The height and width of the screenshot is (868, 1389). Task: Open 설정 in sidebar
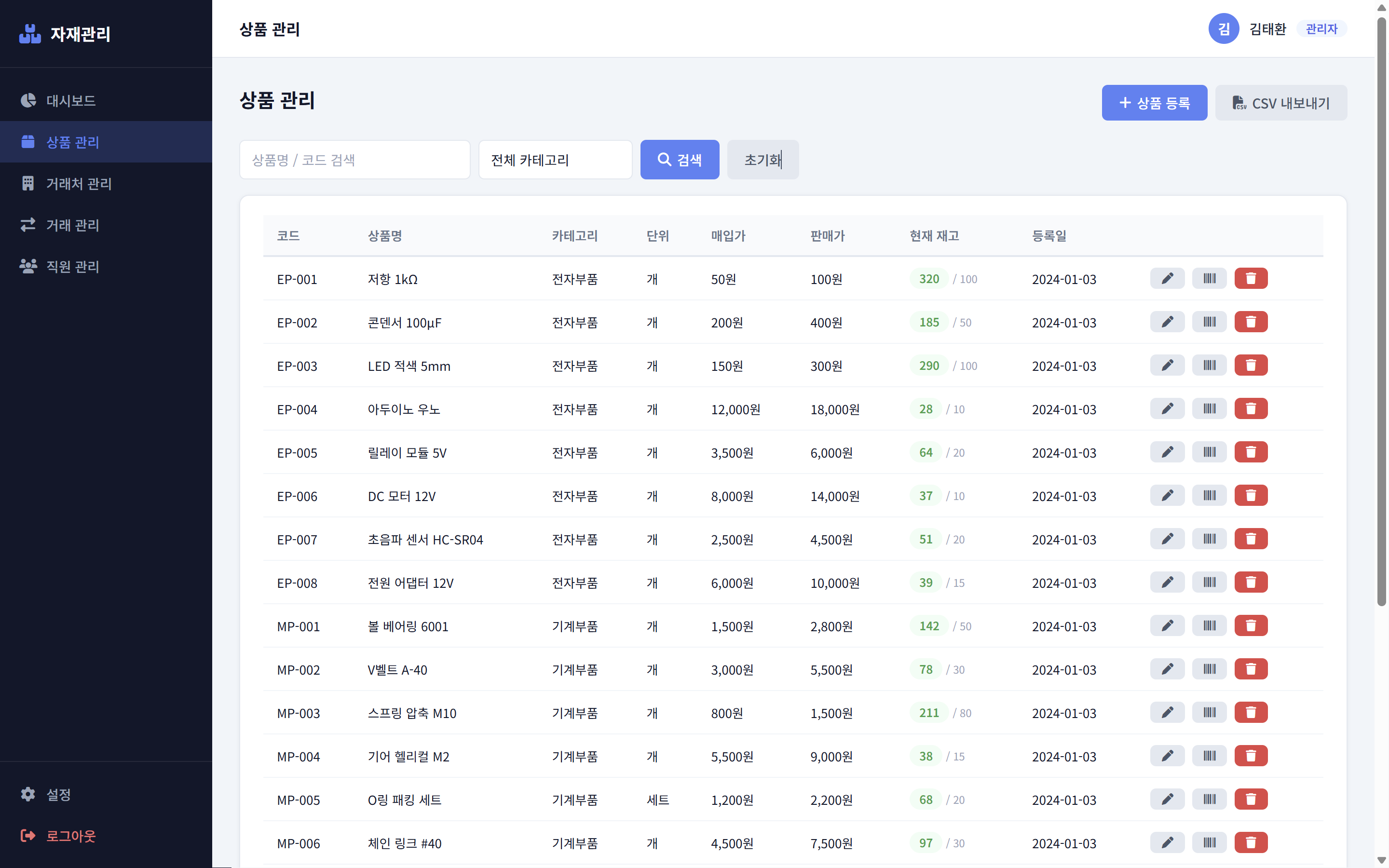(x=106, y=795)
